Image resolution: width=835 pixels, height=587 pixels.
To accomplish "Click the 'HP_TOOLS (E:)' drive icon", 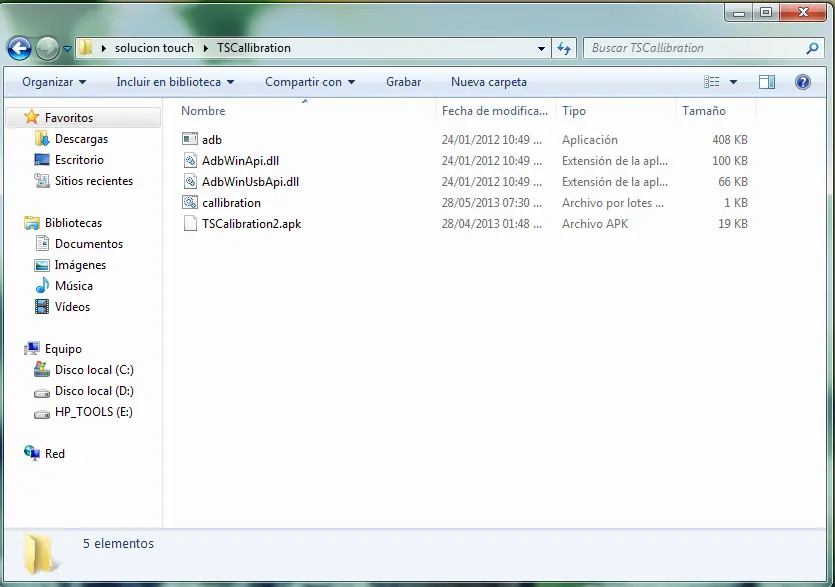I will point(42,413).
